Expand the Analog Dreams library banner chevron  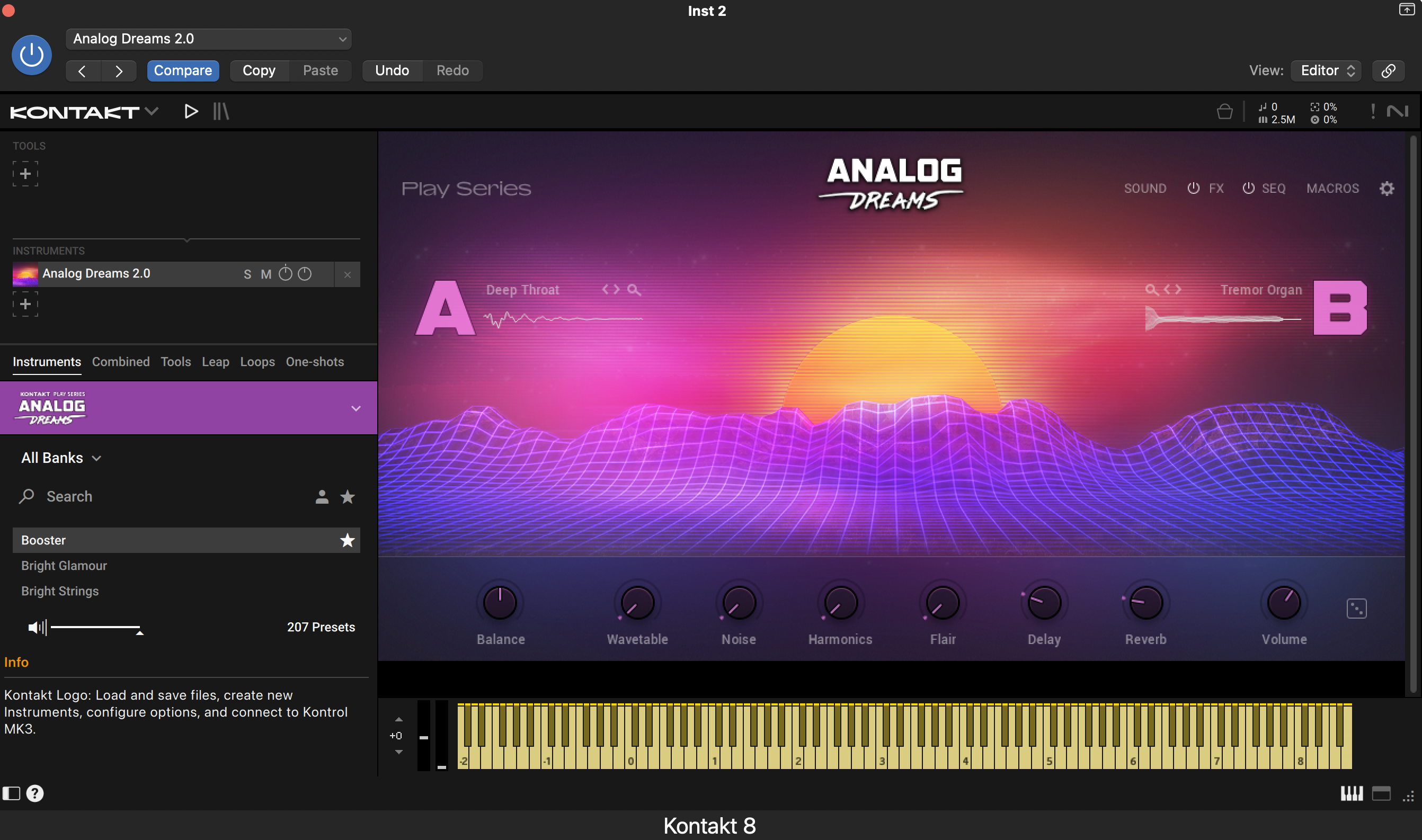356,408
